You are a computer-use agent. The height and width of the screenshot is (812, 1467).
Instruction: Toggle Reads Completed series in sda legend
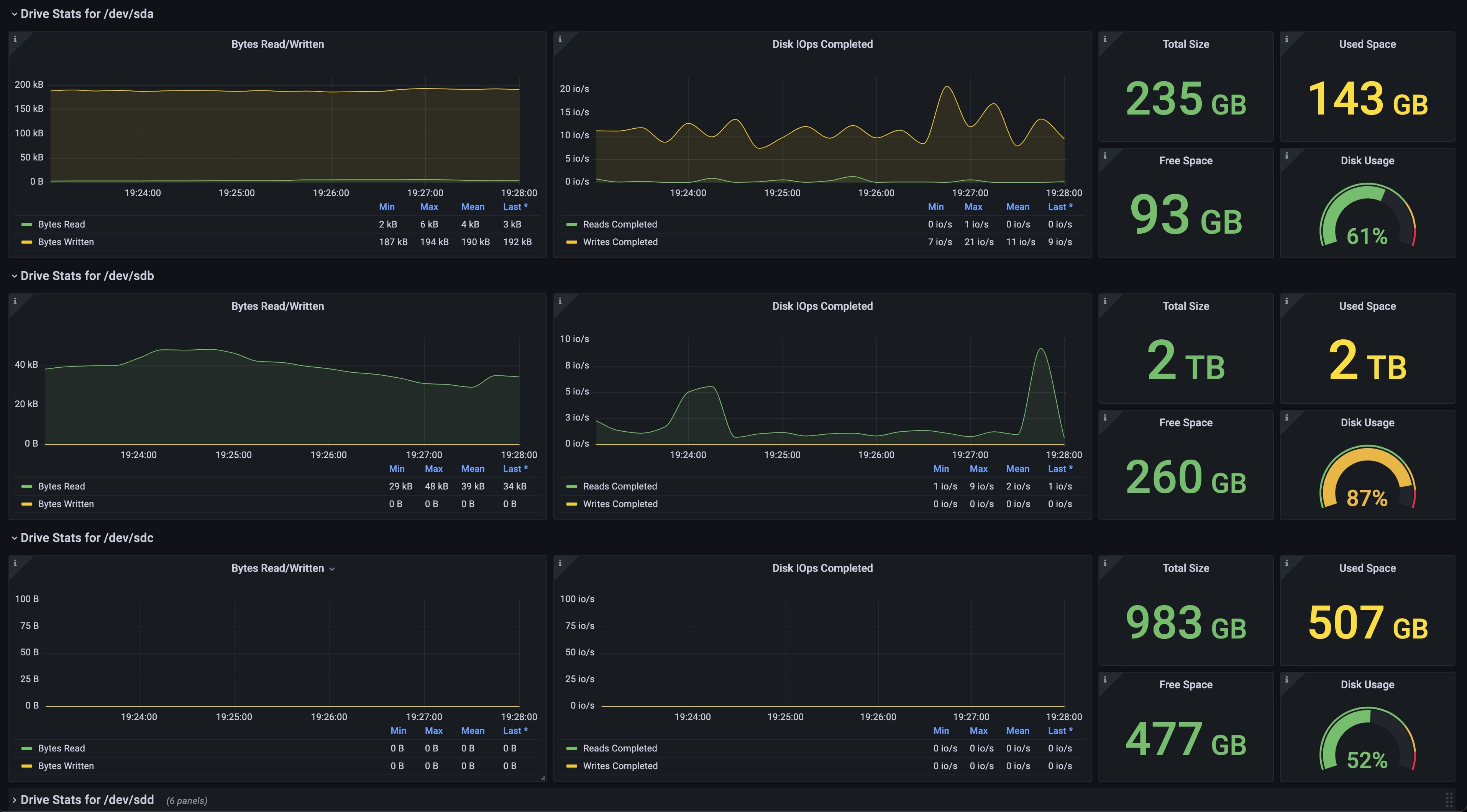tap(620, 224)
